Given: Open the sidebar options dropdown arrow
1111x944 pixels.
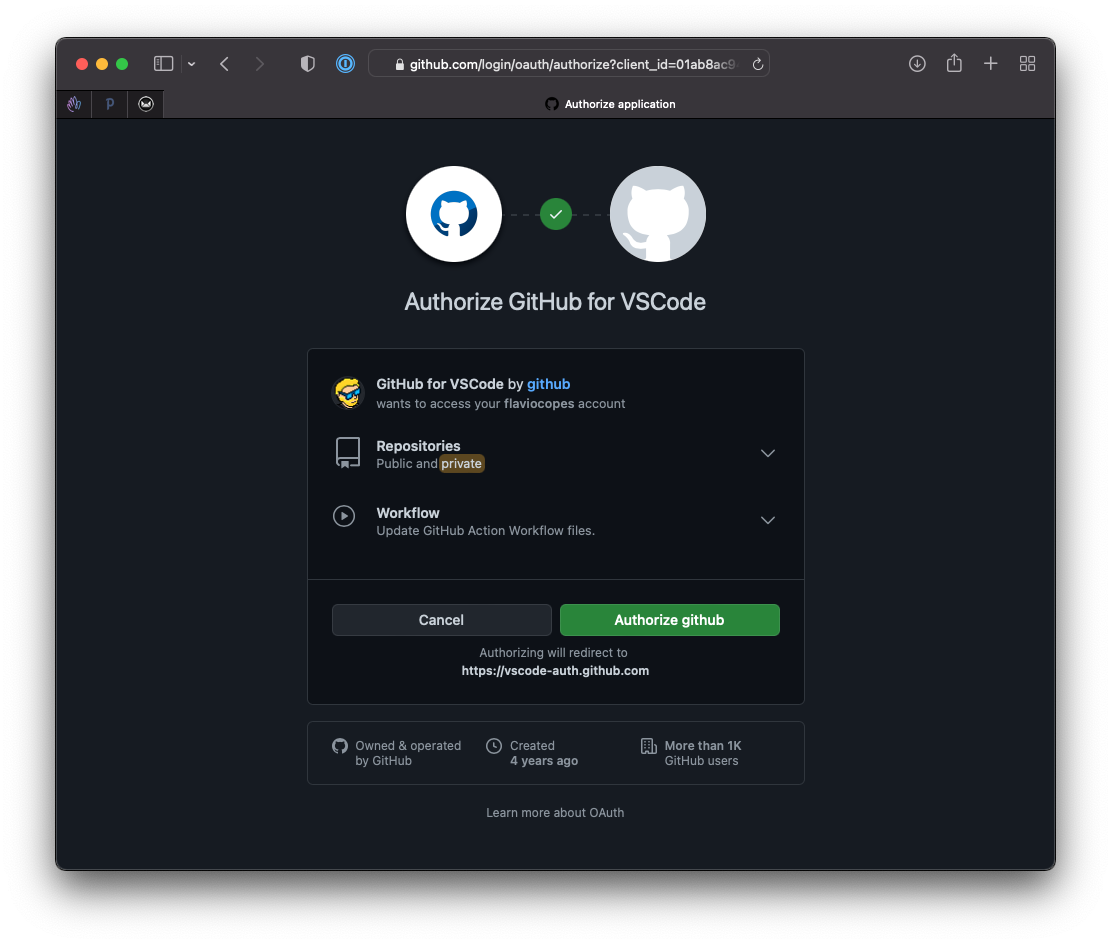Looking at the screenshot, I should [191, 64].
